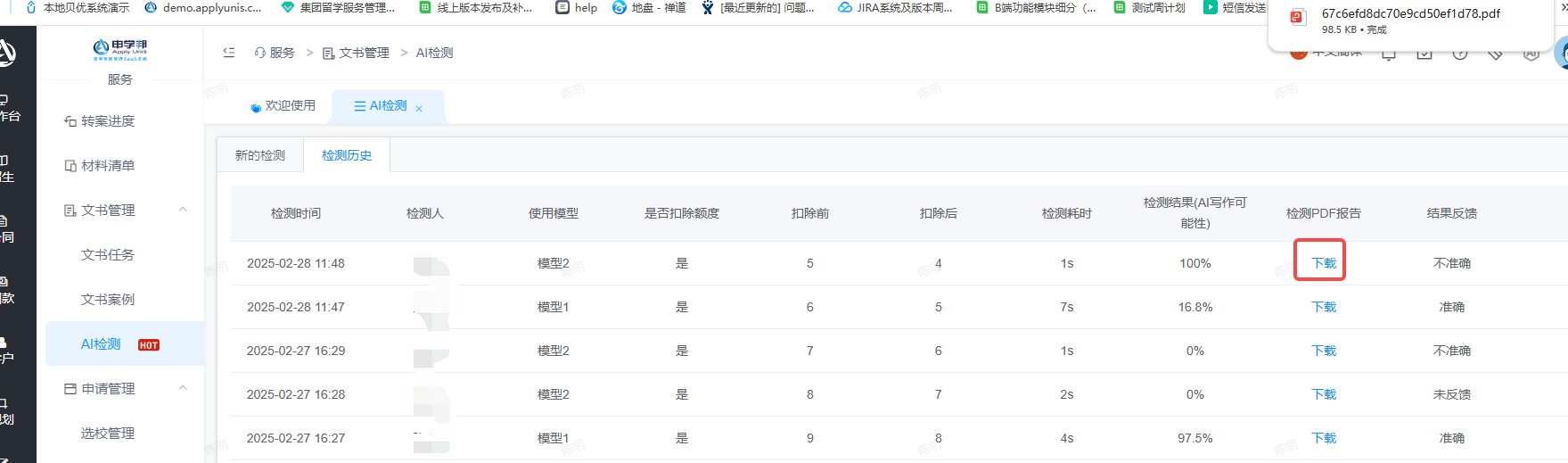1568x463 pixels.
Task: Switch to the 新的检测 tab
Action: 260,155
